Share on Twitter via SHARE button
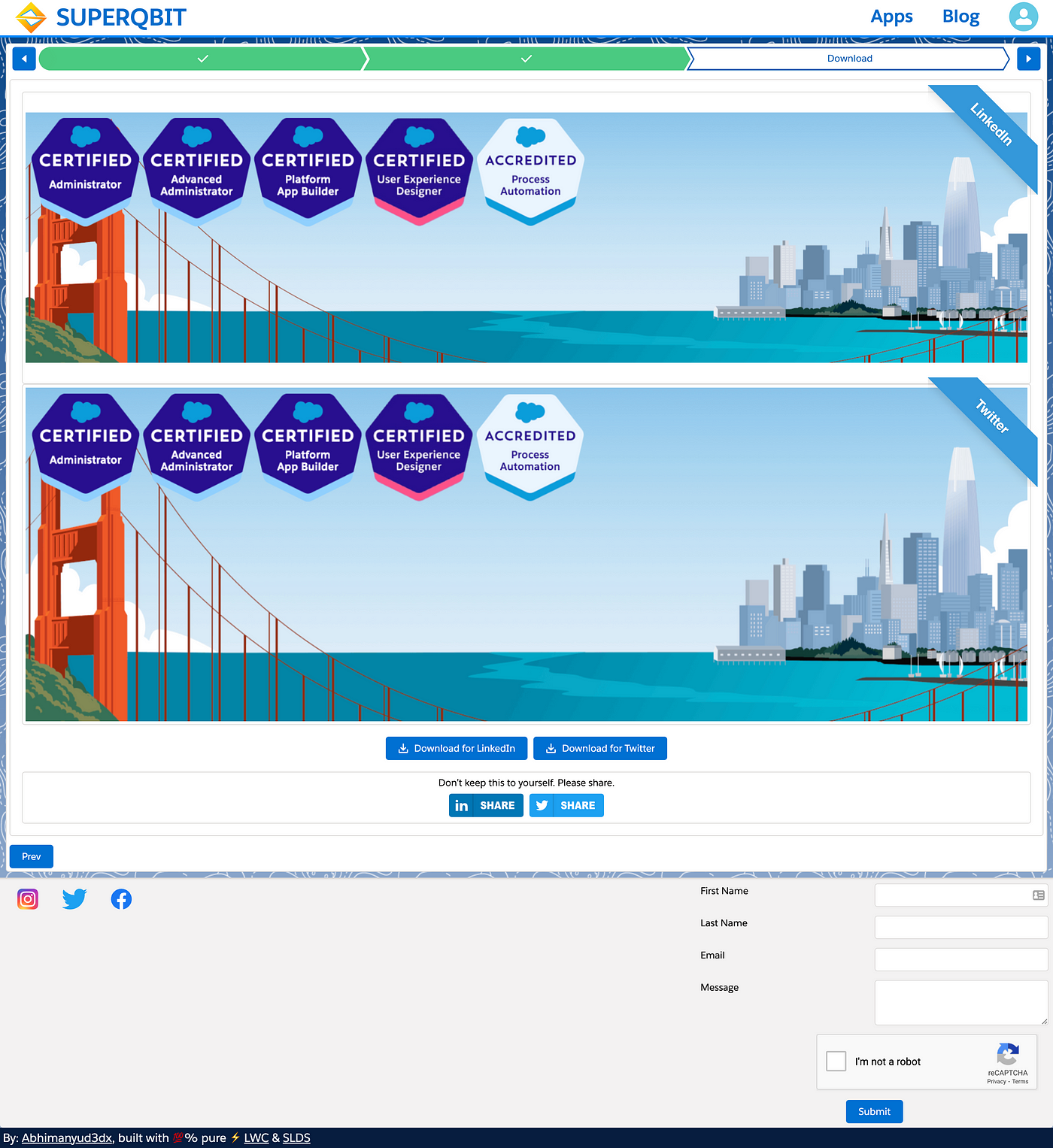The image size is (1053, 1148). 566,805
